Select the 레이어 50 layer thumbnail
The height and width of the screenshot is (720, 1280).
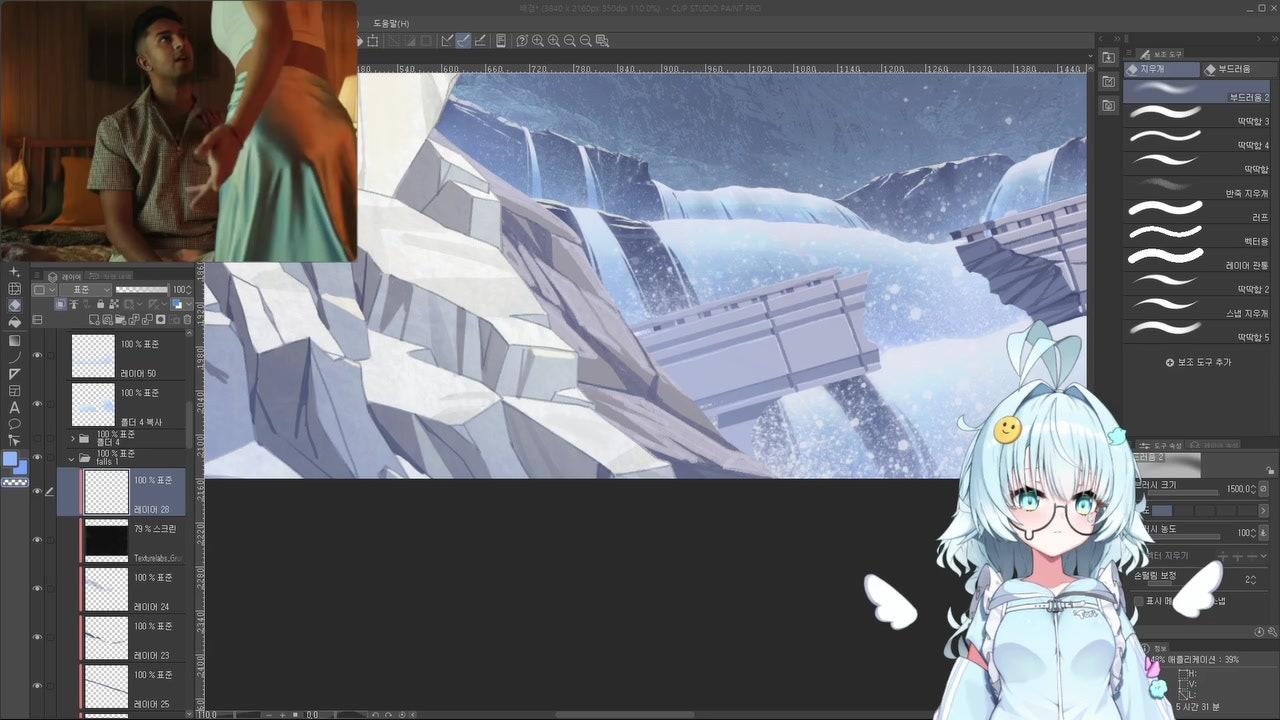[93, 356]
